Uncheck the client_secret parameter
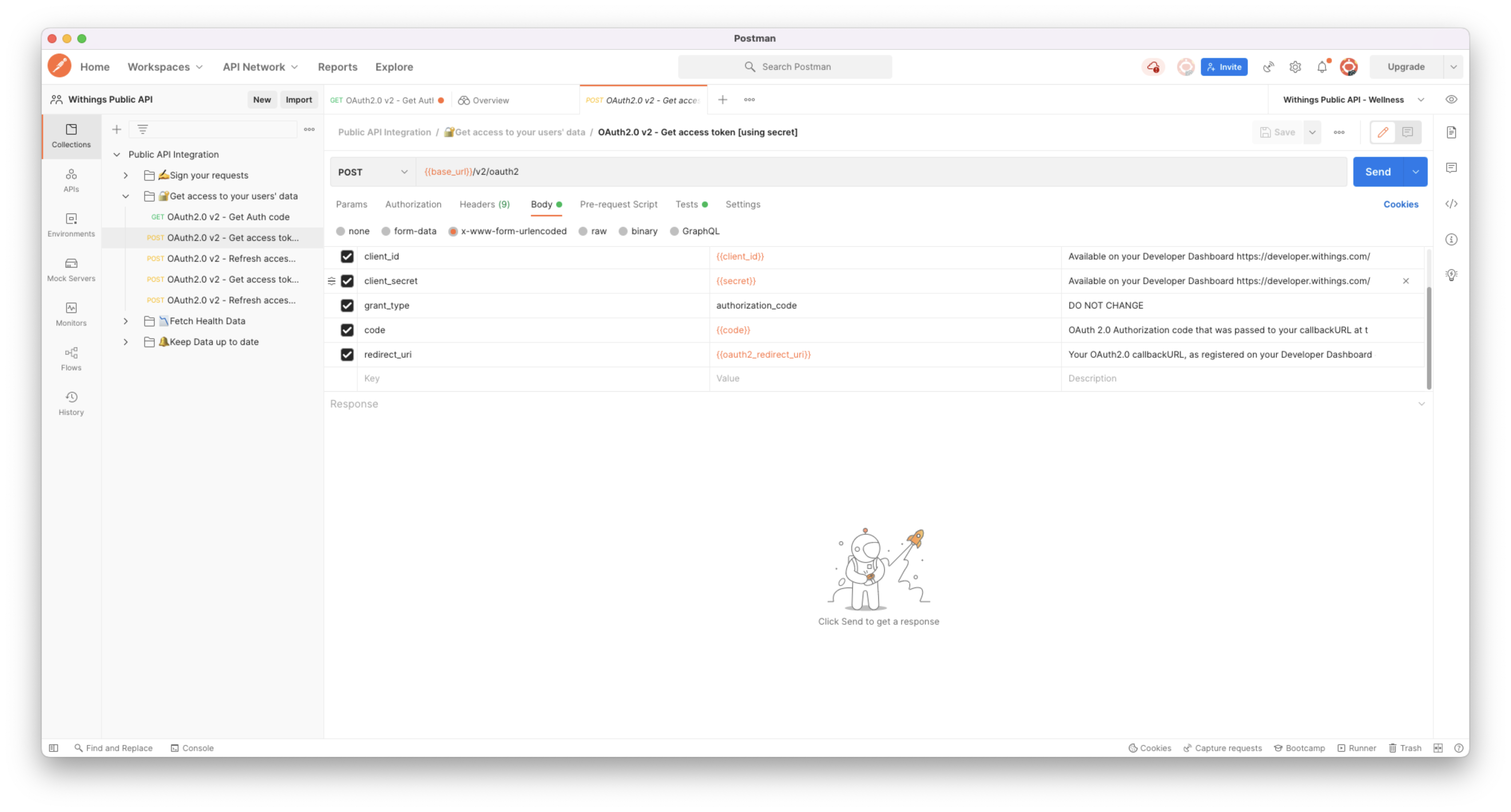 point(347,281)
